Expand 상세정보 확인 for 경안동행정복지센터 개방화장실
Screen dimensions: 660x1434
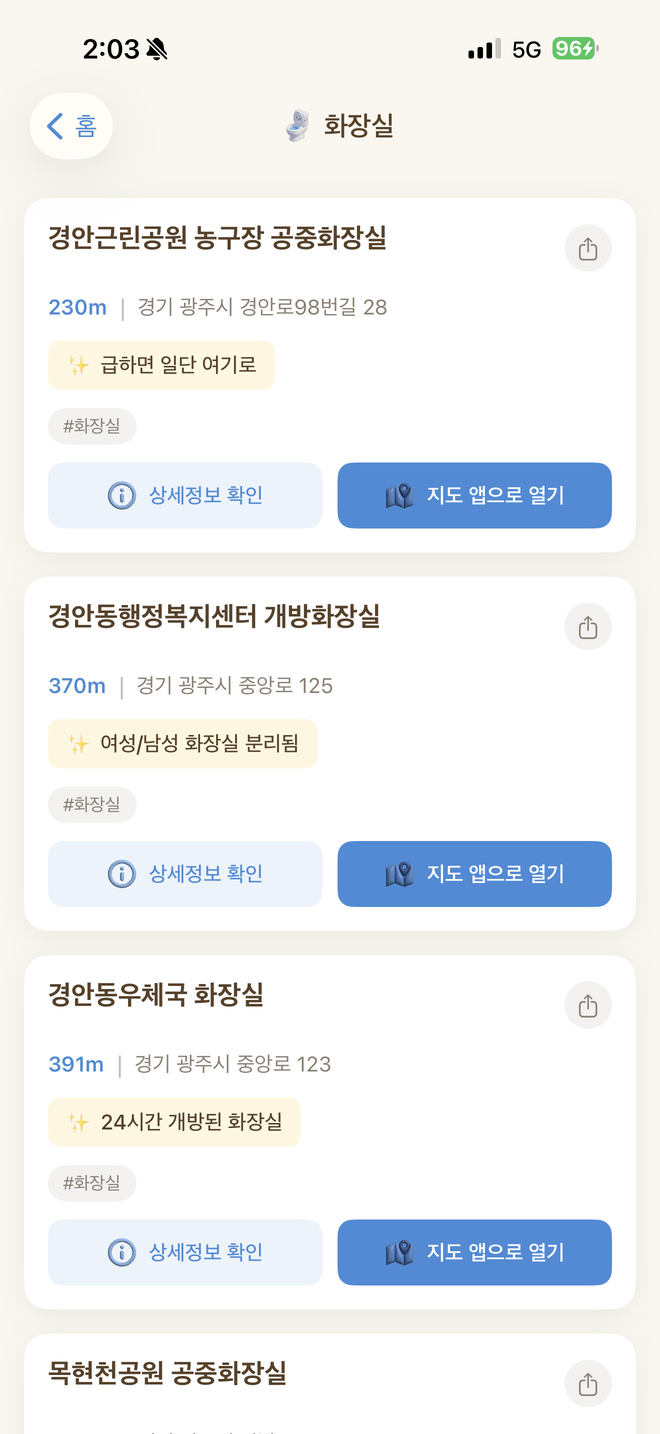click(x=185, y=874)
